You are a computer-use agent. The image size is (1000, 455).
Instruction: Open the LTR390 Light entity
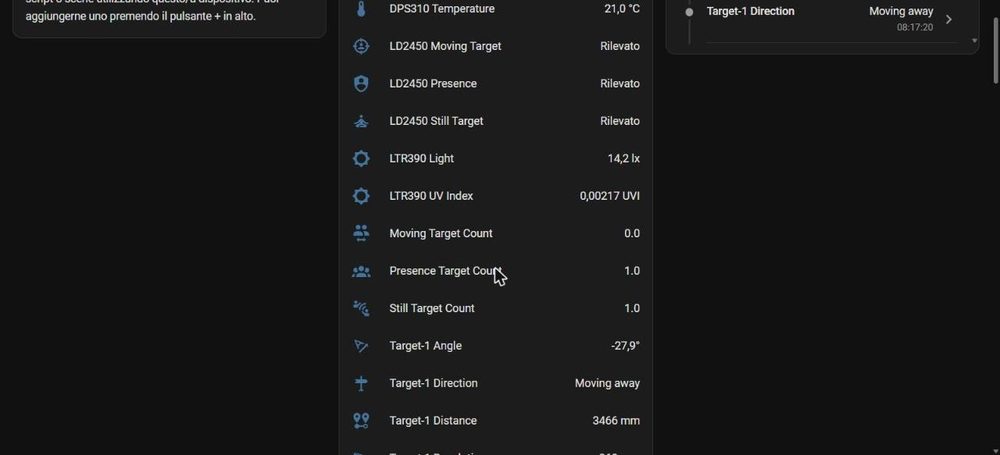pyautogui.click(x=496, y=158)
